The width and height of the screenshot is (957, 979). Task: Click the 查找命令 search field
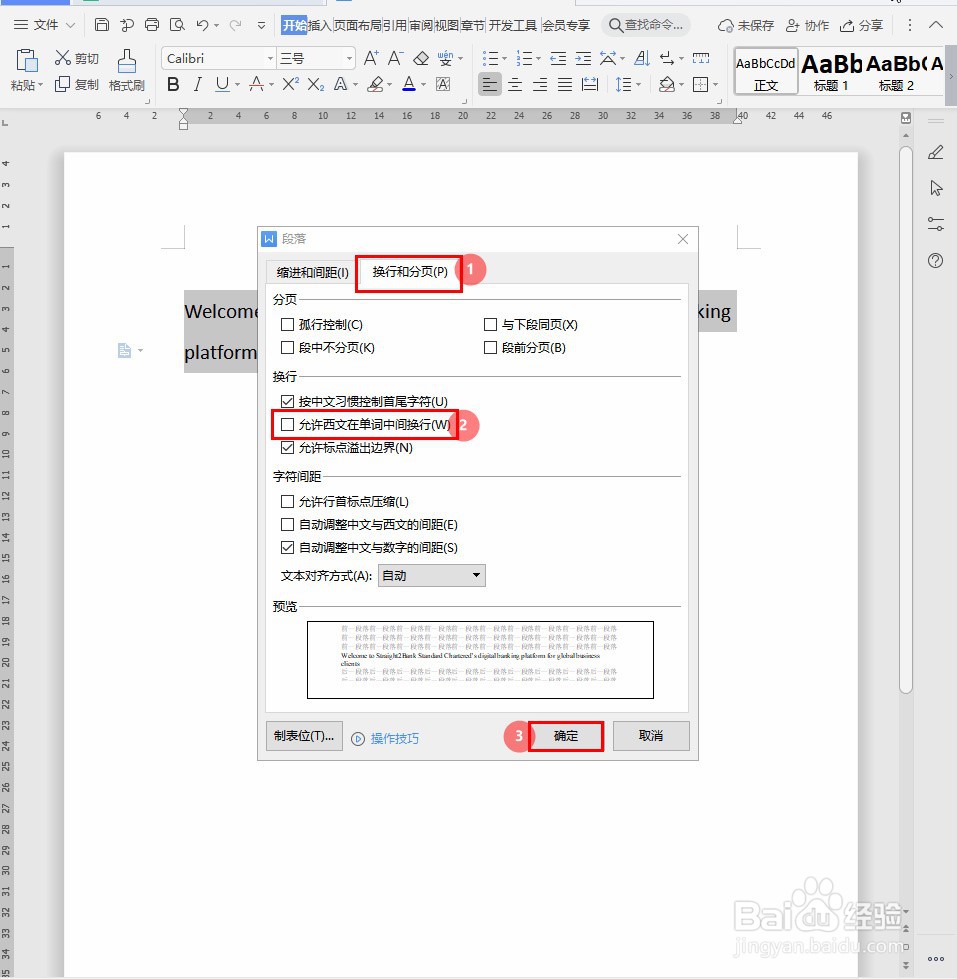click(647, 25)
